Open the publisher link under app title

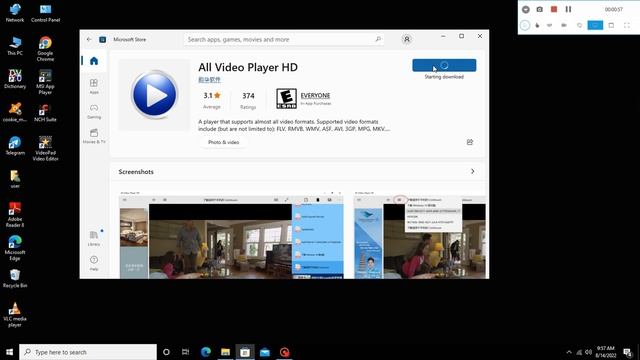tap(209, 80)
